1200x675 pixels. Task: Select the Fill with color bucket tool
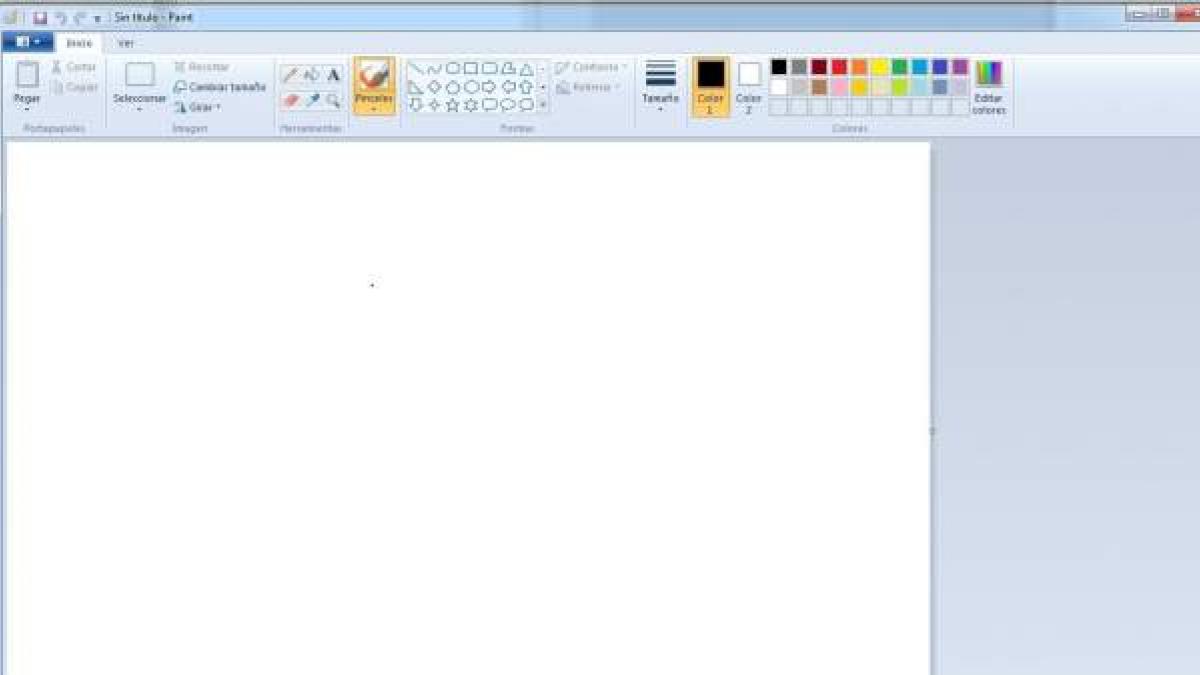pos(311,75)
